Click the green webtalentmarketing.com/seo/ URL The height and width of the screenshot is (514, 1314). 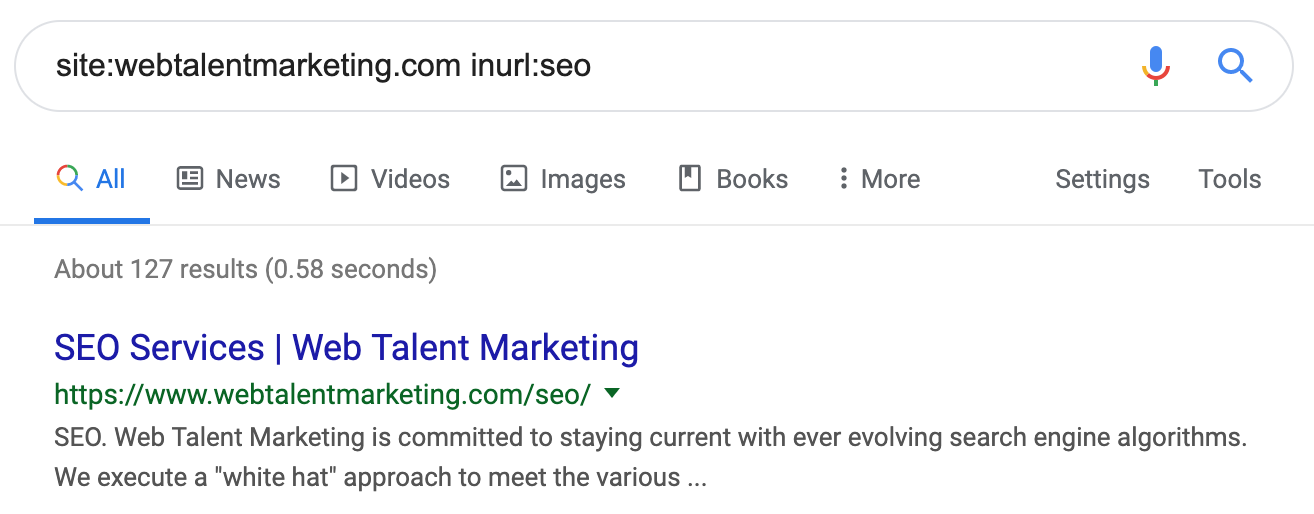323,394
